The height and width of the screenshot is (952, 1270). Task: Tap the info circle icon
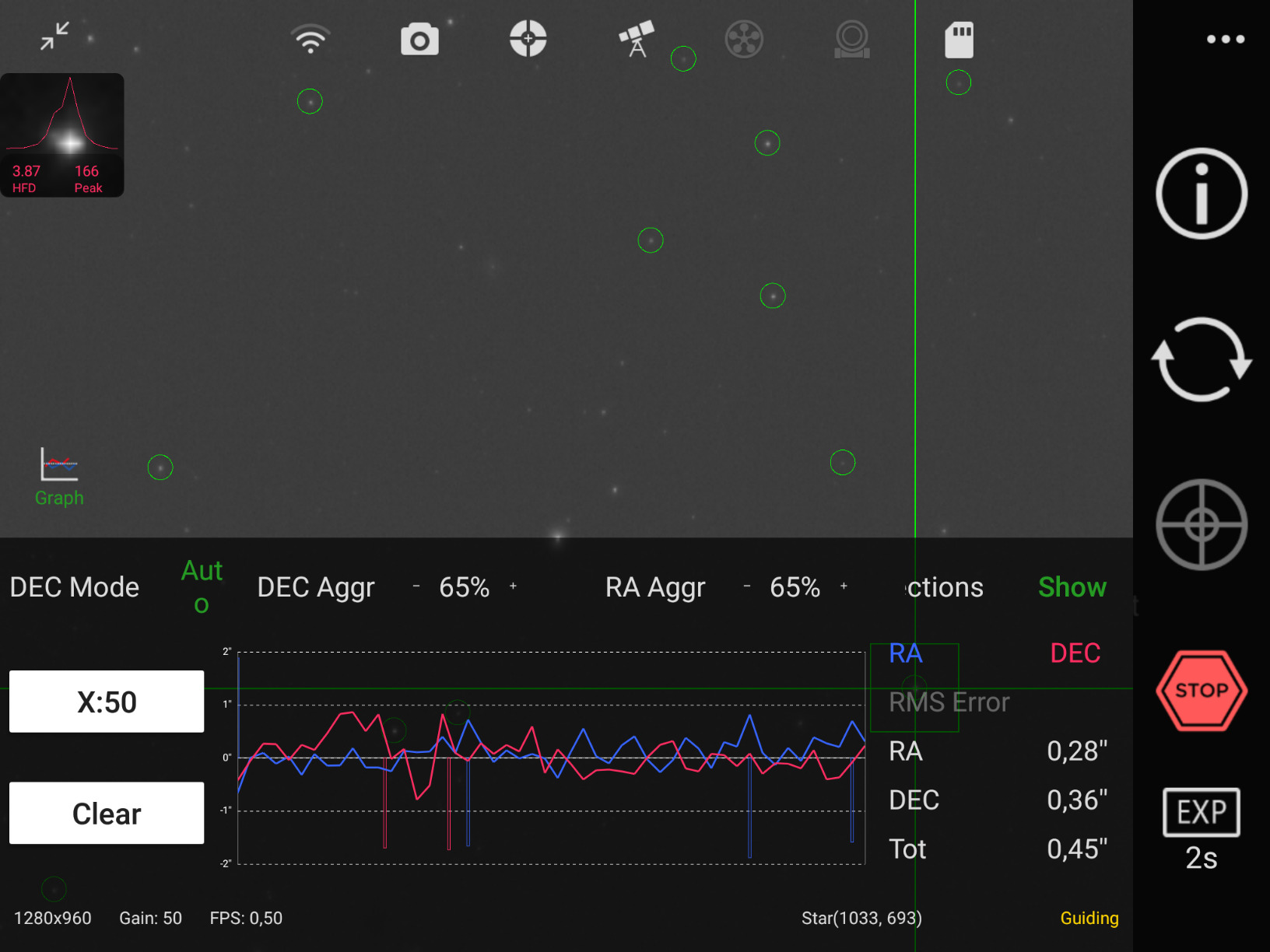(x=1202, y=193)
